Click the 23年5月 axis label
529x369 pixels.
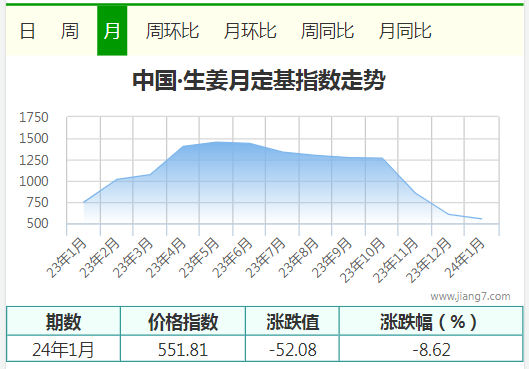click(x=199, y=258)
